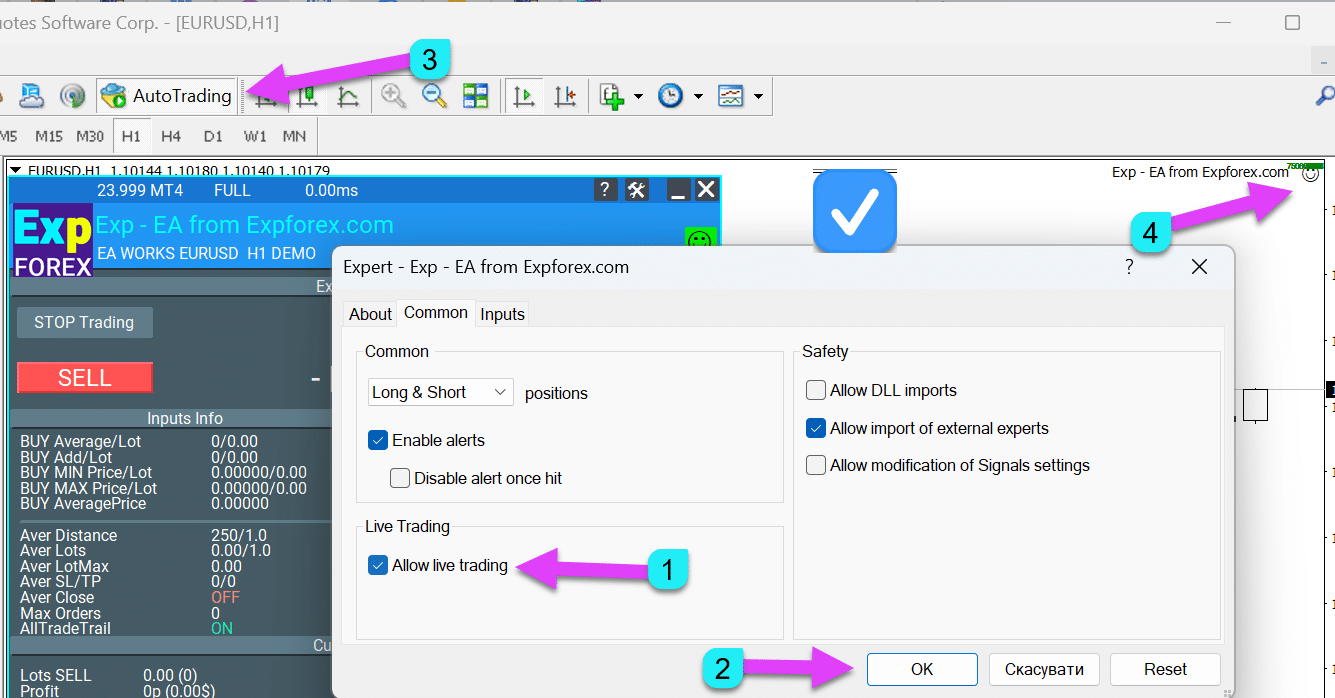This screenshot has width=1335, height=698.
Task: Open the Long & Short positions dropdown
Action: pos(440,392)
